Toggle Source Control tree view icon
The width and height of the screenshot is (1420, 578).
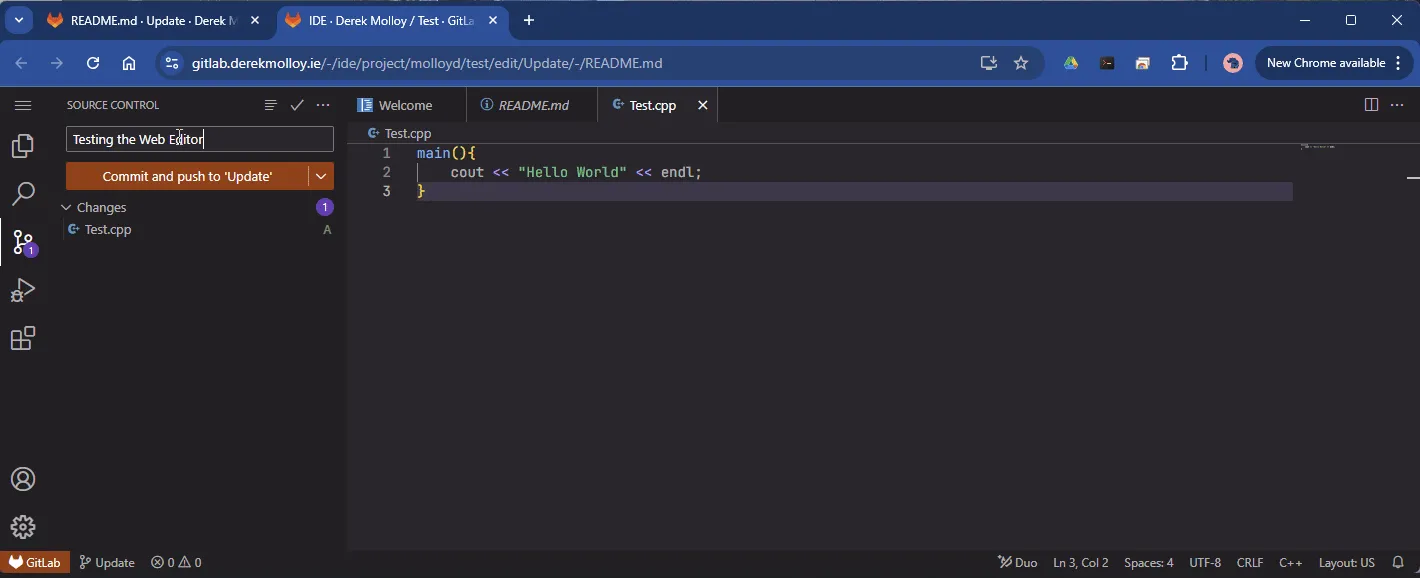270,105
